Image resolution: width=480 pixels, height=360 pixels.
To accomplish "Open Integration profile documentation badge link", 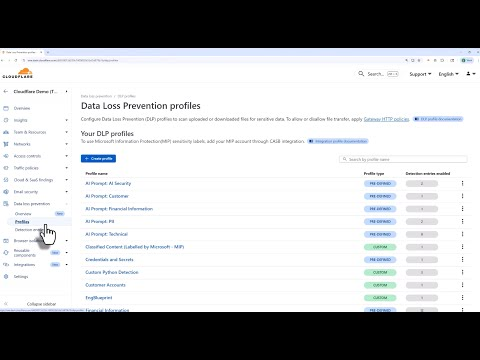I will click(x=338, y=141).
